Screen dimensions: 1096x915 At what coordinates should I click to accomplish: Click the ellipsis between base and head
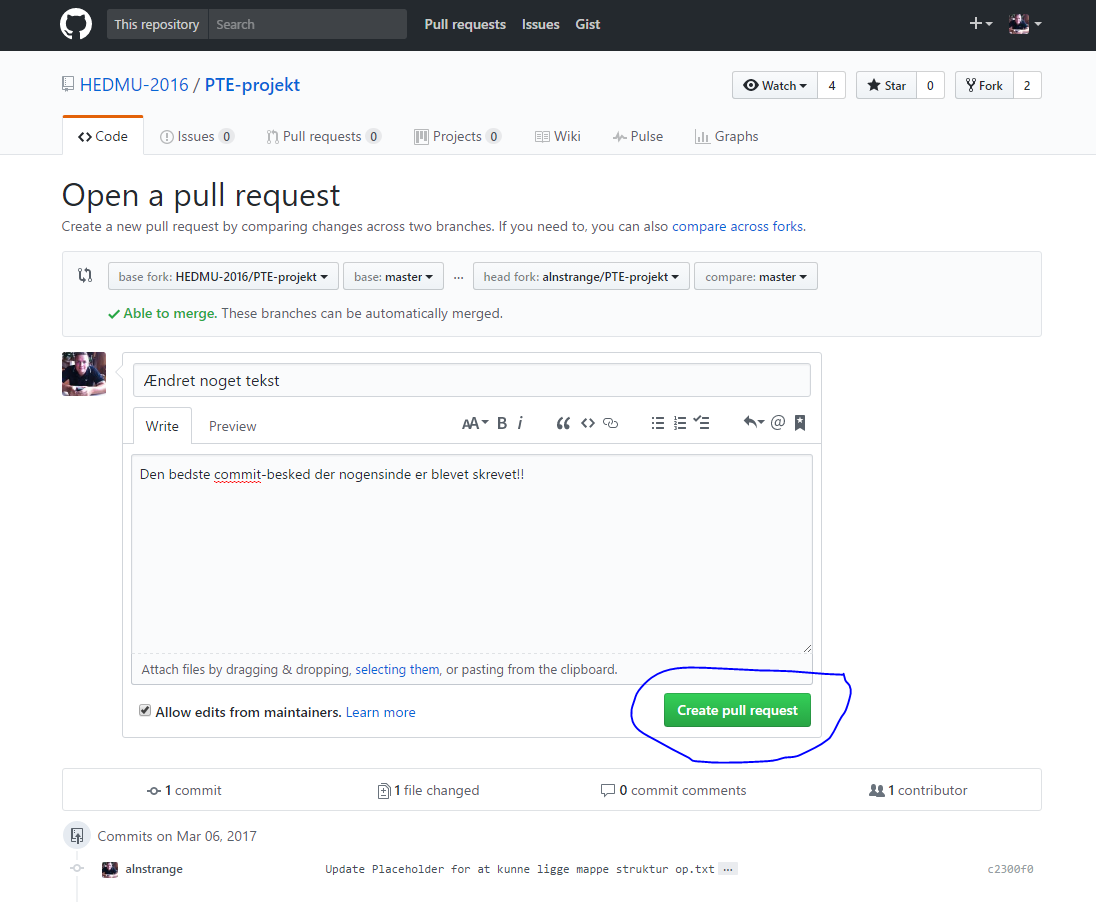459,278
